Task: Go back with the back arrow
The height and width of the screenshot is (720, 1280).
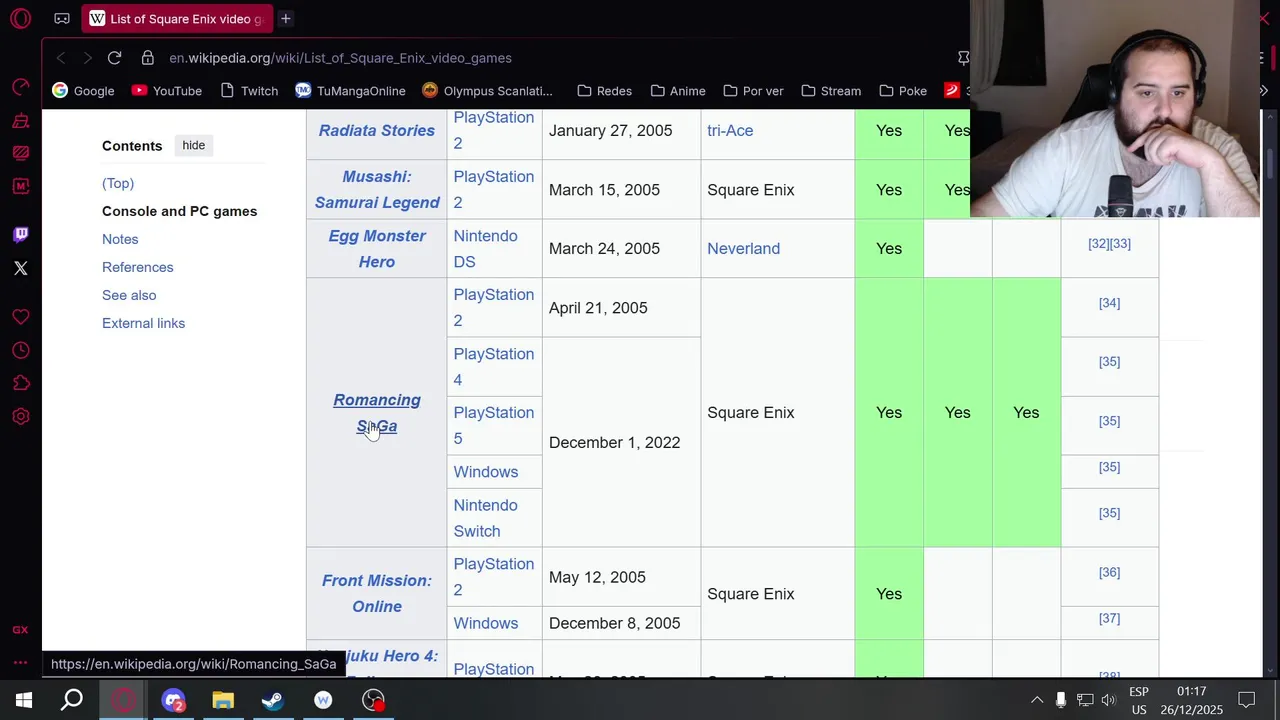Action: (x=61, y=58)
